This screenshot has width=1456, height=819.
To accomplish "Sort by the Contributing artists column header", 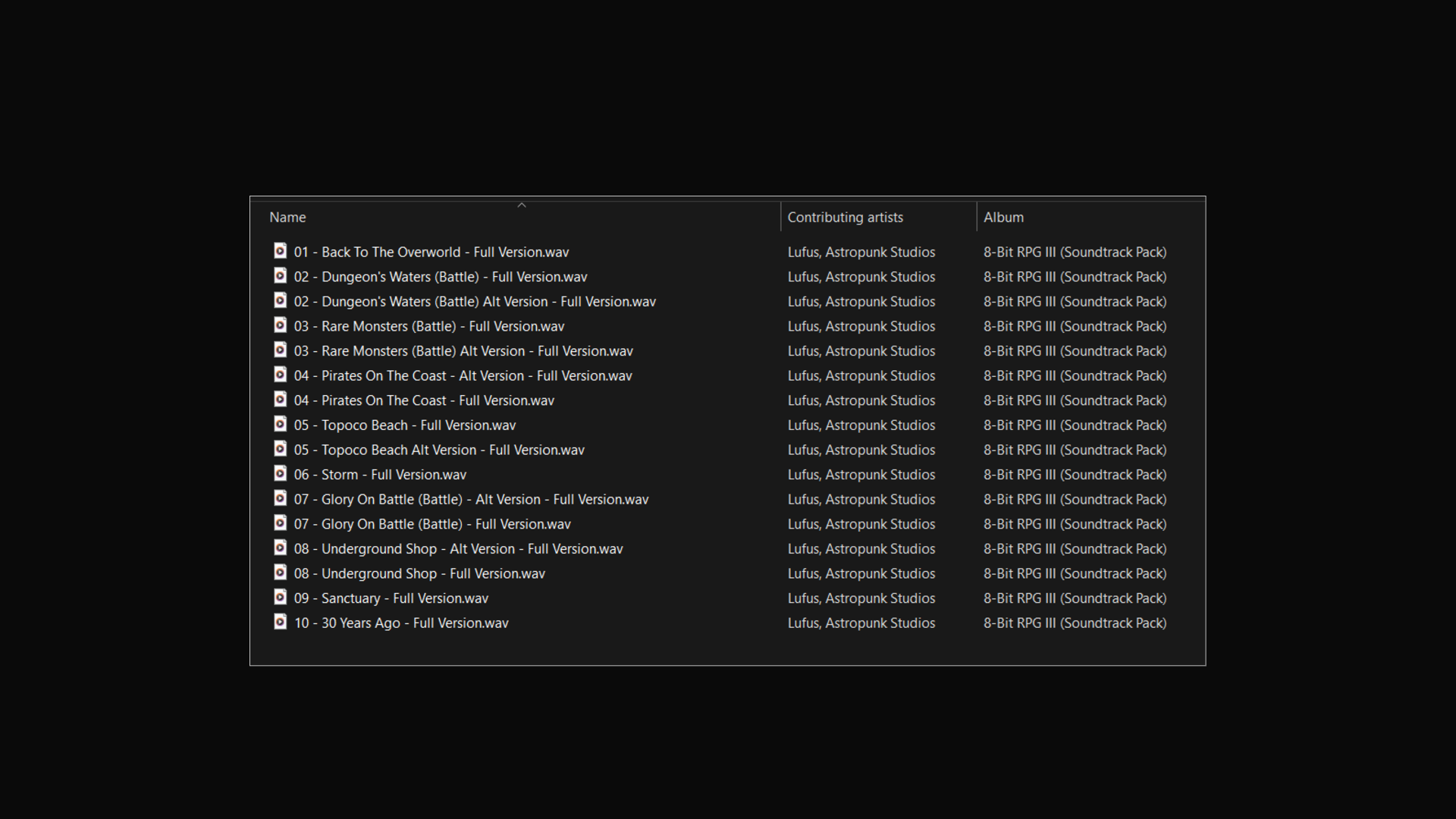I will (x=845, y=218).
